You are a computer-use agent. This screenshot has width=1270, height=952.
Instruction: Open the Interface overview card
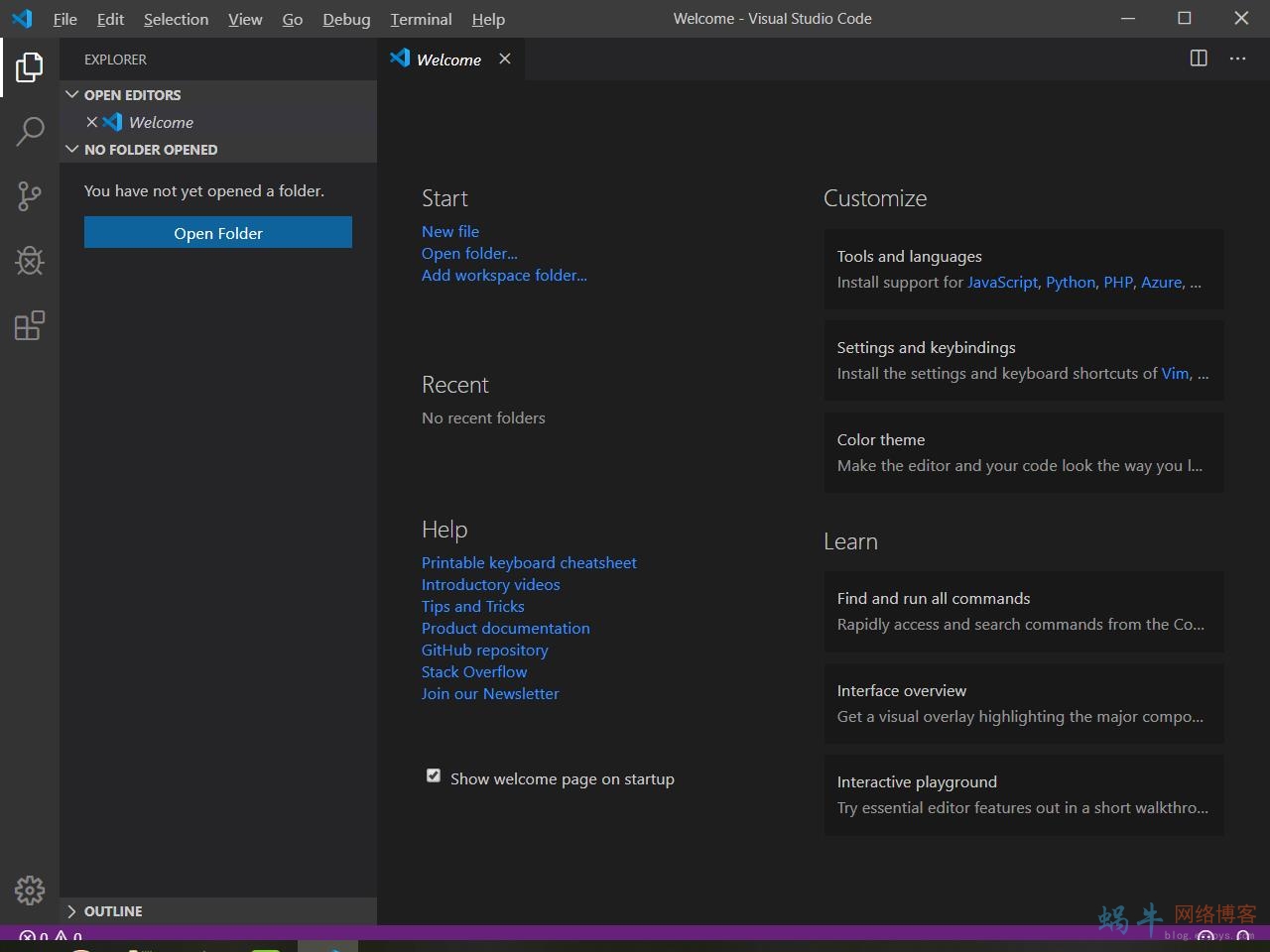tap(1024, 704)
